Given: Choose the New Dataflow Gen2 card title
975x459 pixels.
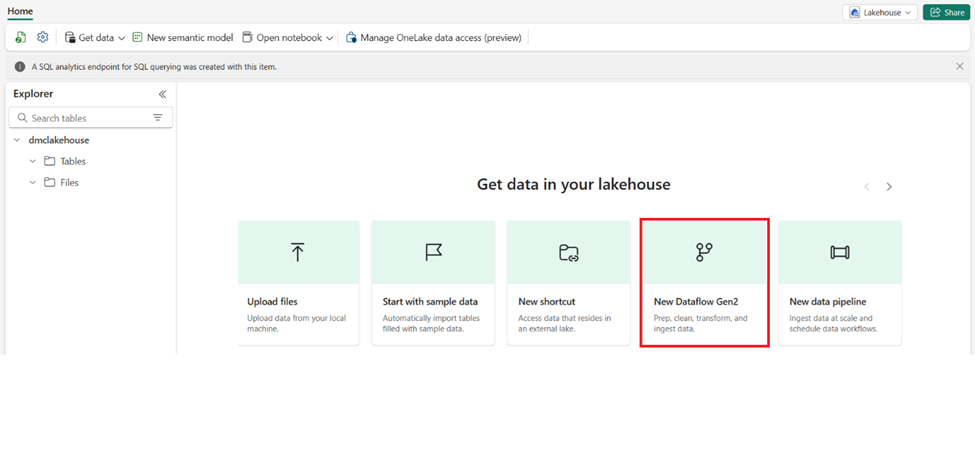Looking at the screenshot, I should 696,302.
